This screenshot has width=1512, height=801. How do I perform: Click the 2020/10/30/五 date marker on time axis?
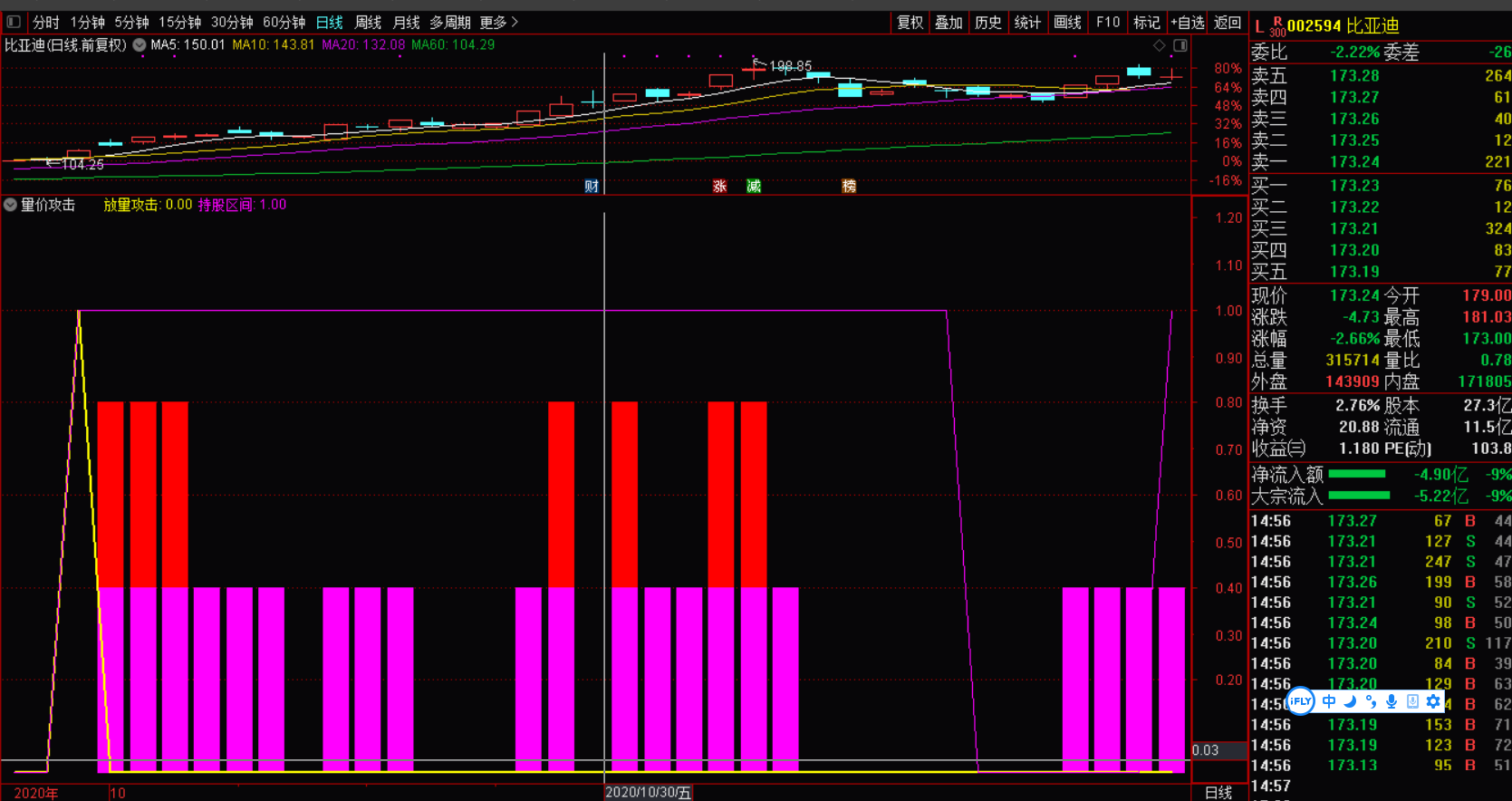[x=648, y=793]
